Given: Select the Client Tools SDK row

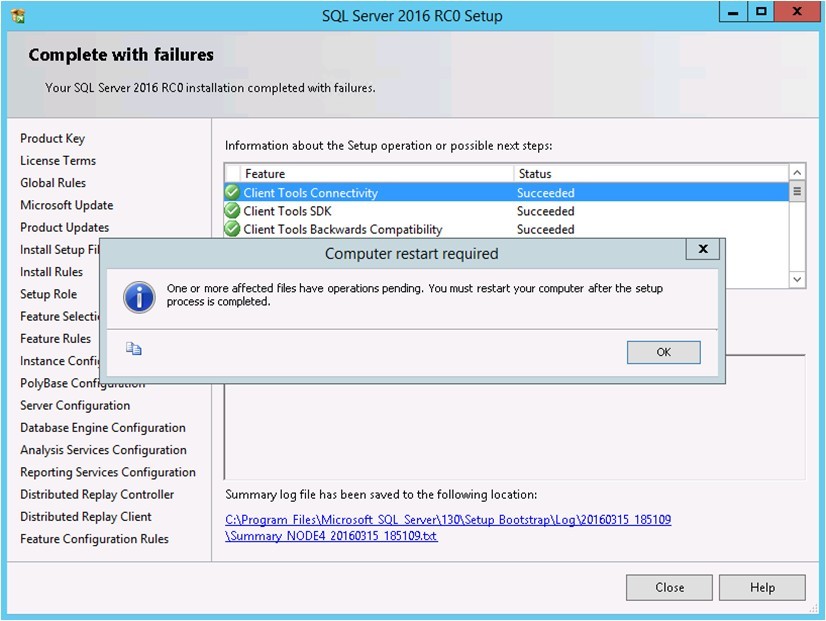Looking at the screenshot, I should click(x=506, y=211).
